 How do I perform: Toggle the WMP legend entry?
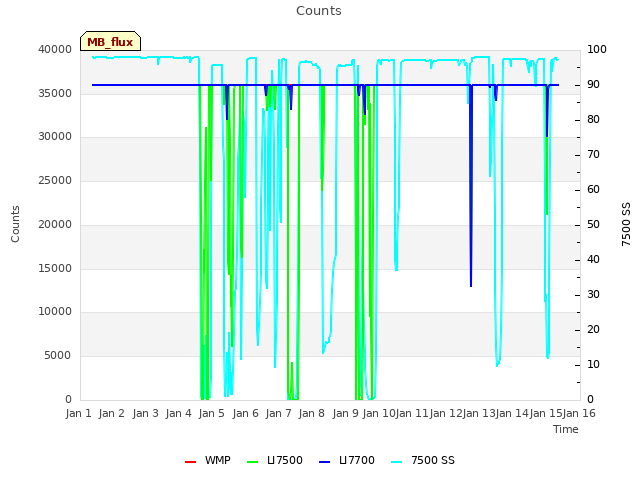pos(207,460)
